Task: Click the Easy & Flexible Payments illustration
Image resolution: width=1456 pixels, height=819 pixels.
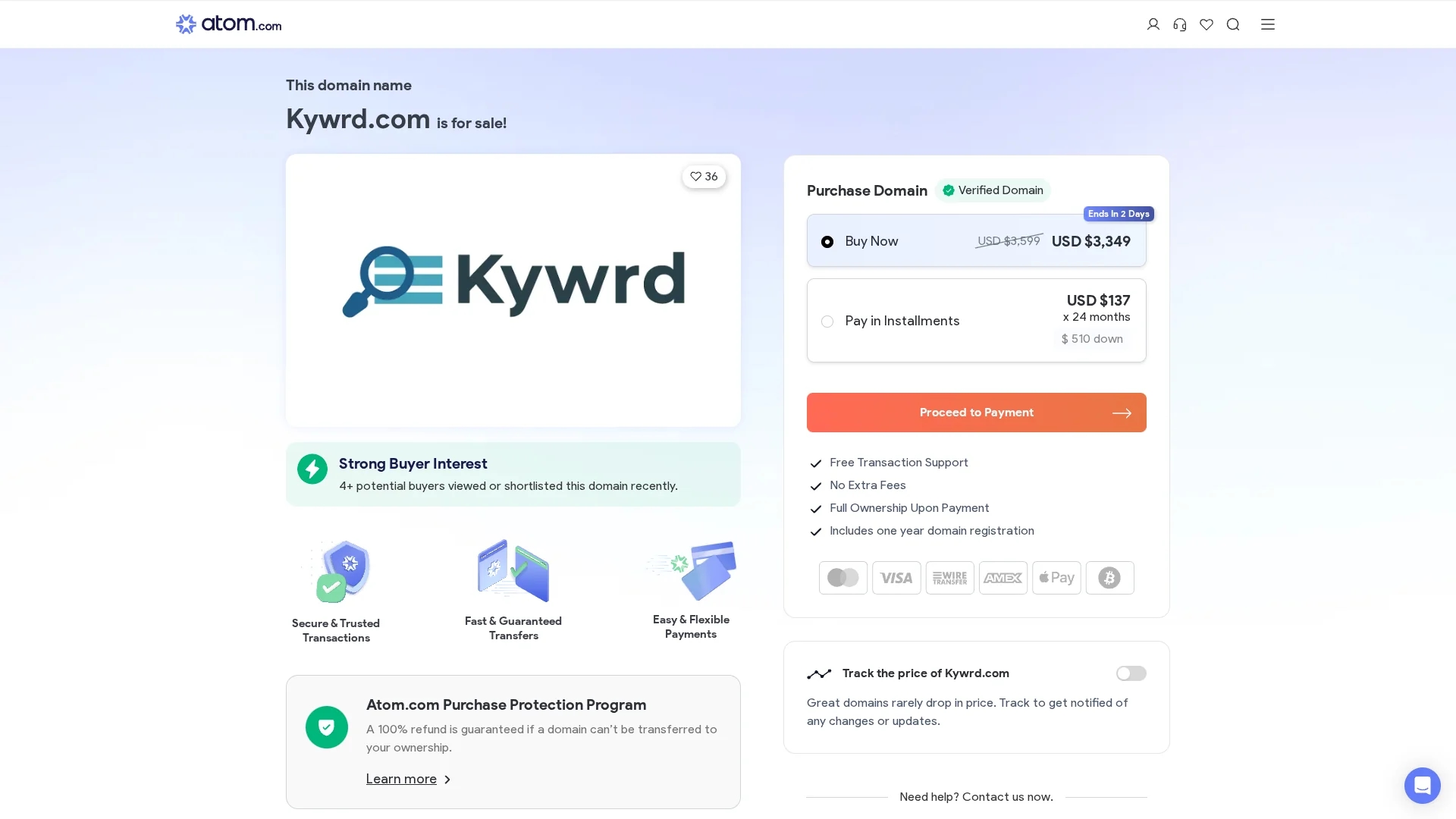Action: (691, 570)
